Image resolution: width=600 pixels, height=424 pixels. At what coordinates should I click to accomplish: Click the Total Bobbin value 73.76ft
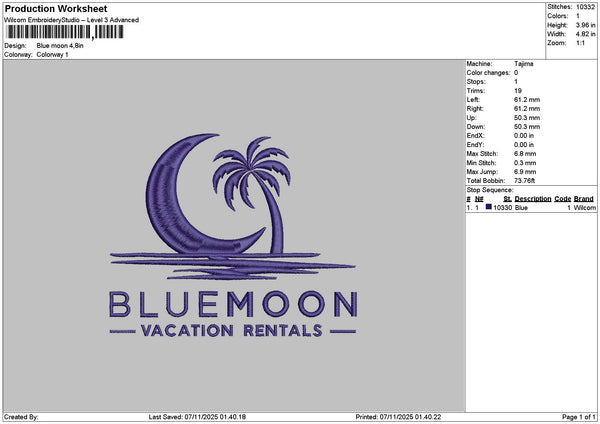(525, 181)
